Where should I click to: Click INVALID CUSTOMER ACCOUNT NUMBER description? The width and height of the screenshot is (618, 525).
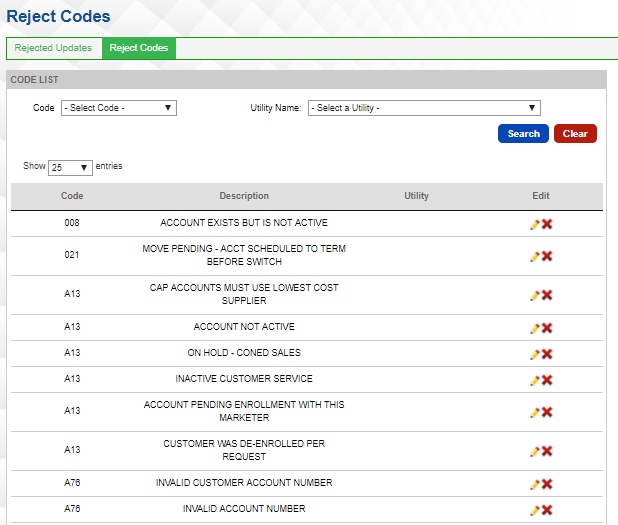(x=244, y=483)
